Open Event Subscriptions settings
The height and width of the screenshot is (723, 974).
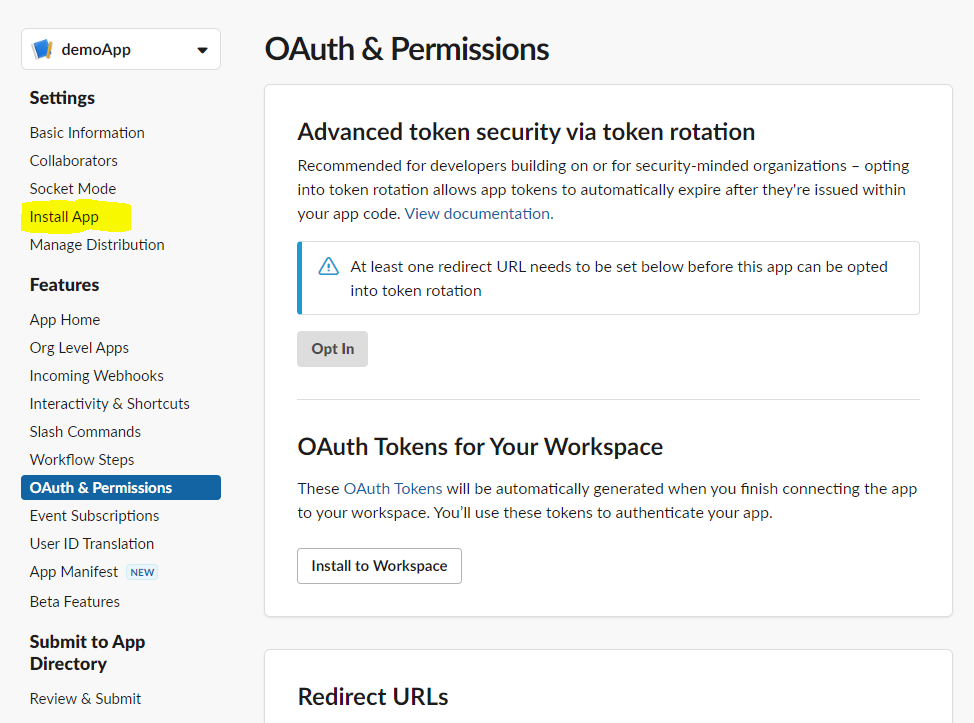pos(94,516)
